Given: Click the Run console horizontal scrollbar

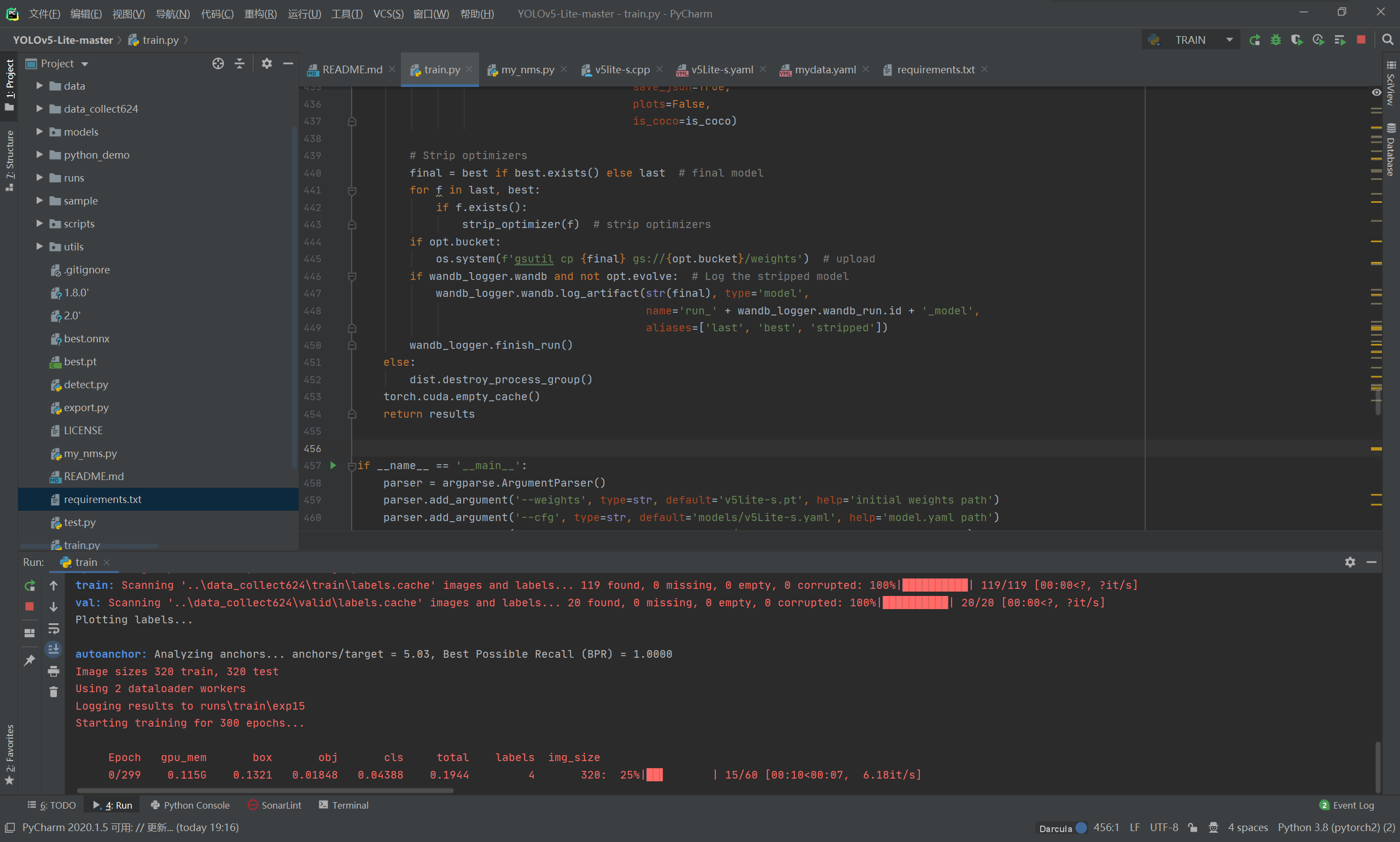Looking at the screenshot, I should [265, 790].
